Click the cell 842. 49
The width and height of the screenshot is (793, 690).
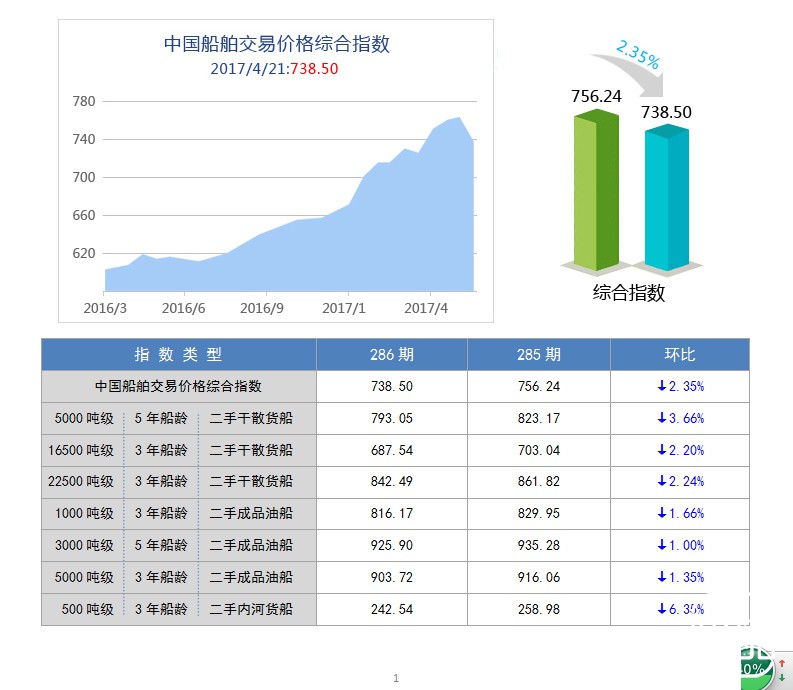[392, 481]
